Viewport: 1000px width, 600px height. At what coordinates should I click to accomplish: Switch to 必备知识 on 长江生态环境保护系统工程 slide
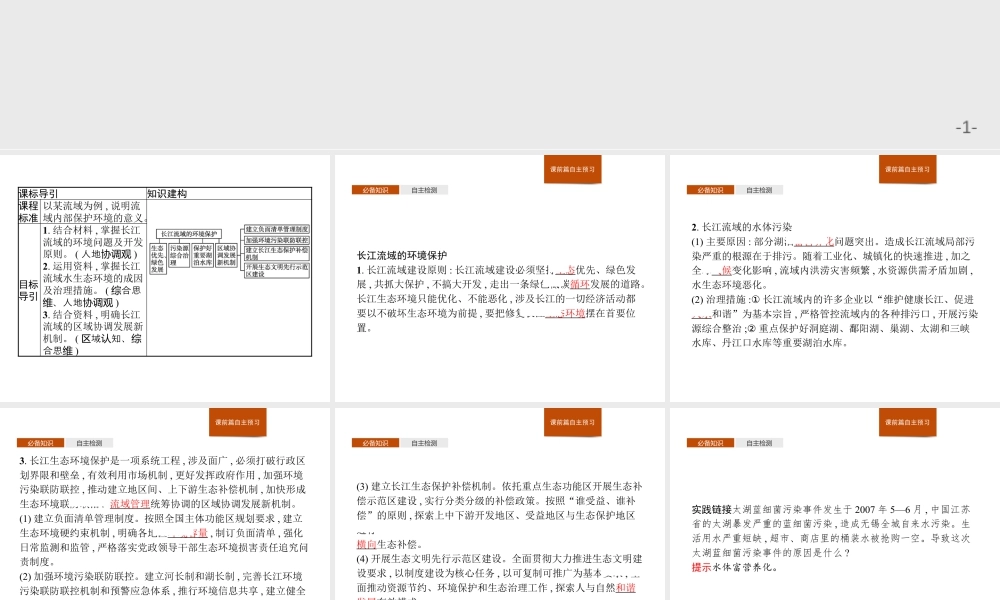coord(41,443)
